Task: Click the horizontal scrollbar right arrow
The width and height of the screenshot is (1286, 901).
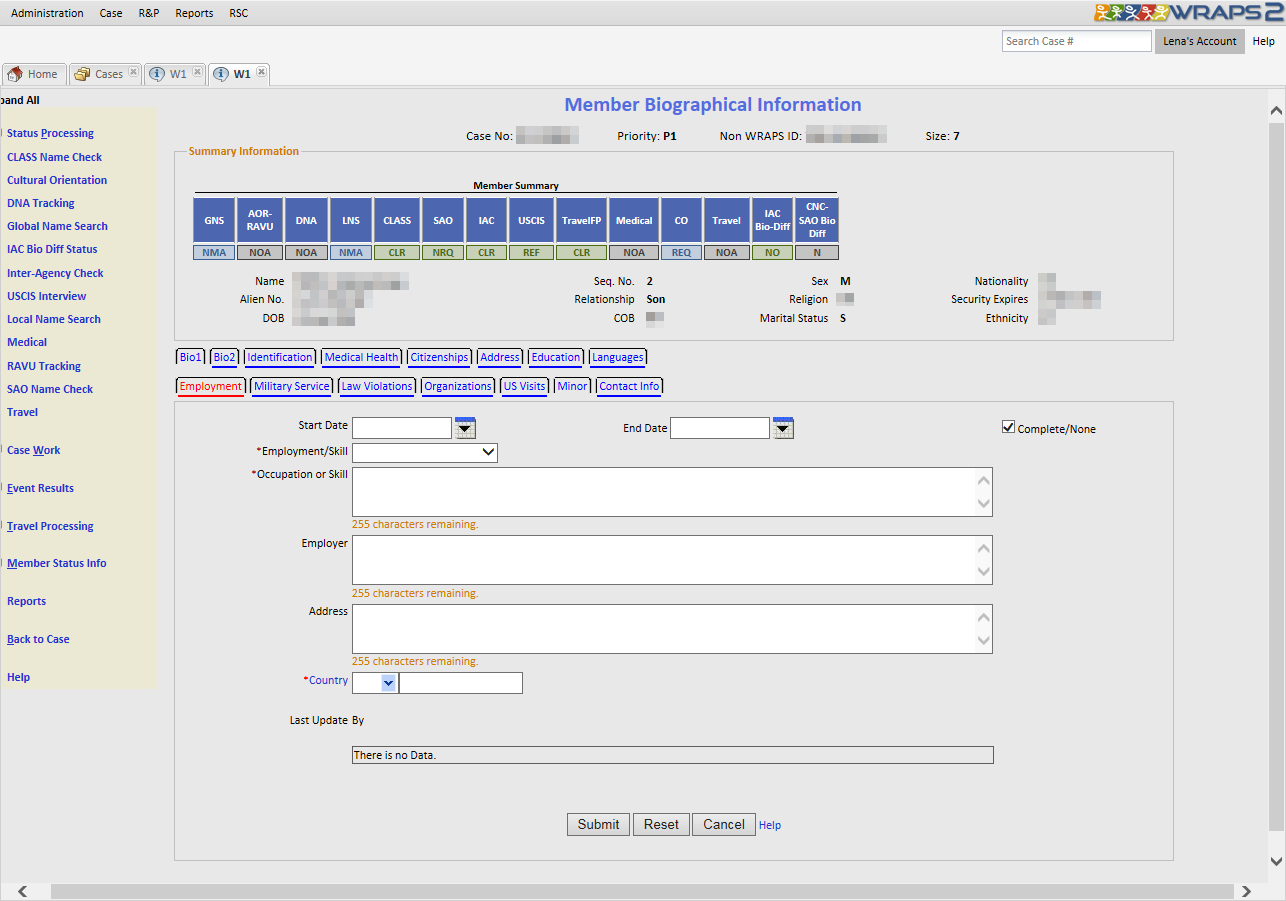Action: tap(1246, 891)
